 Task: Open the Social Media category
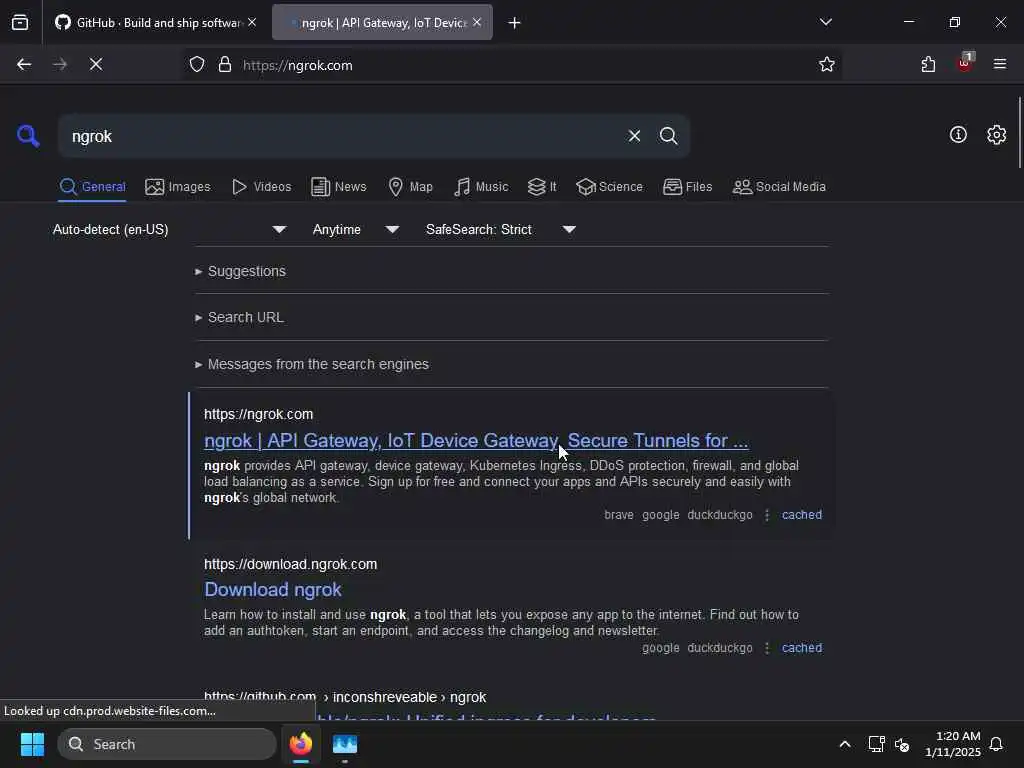click(779, 187)
